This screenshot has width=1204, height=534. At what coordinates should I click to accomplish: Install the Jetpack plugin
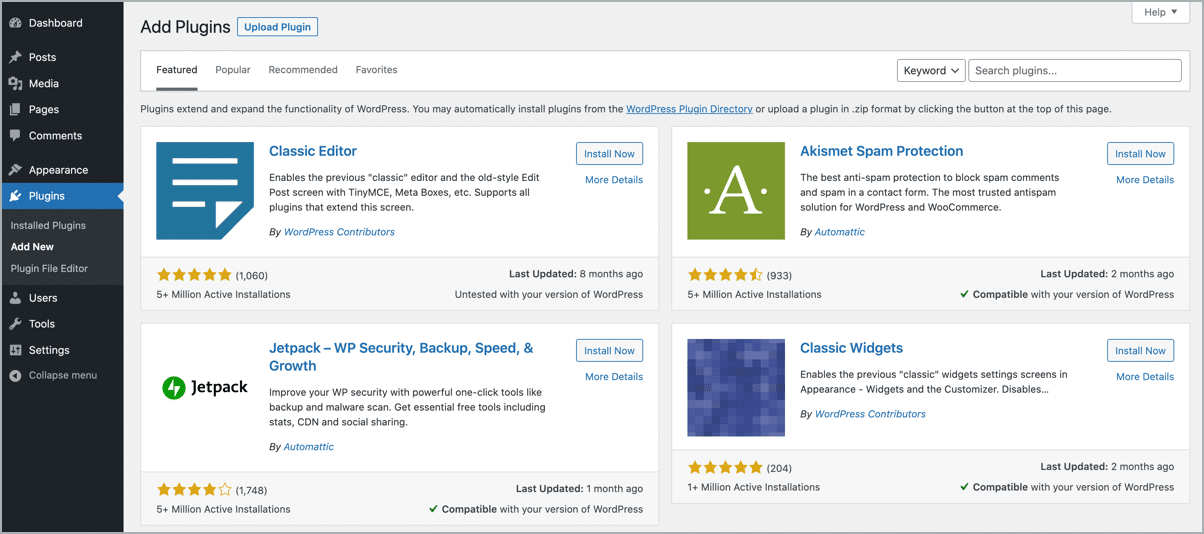[609, 351]
